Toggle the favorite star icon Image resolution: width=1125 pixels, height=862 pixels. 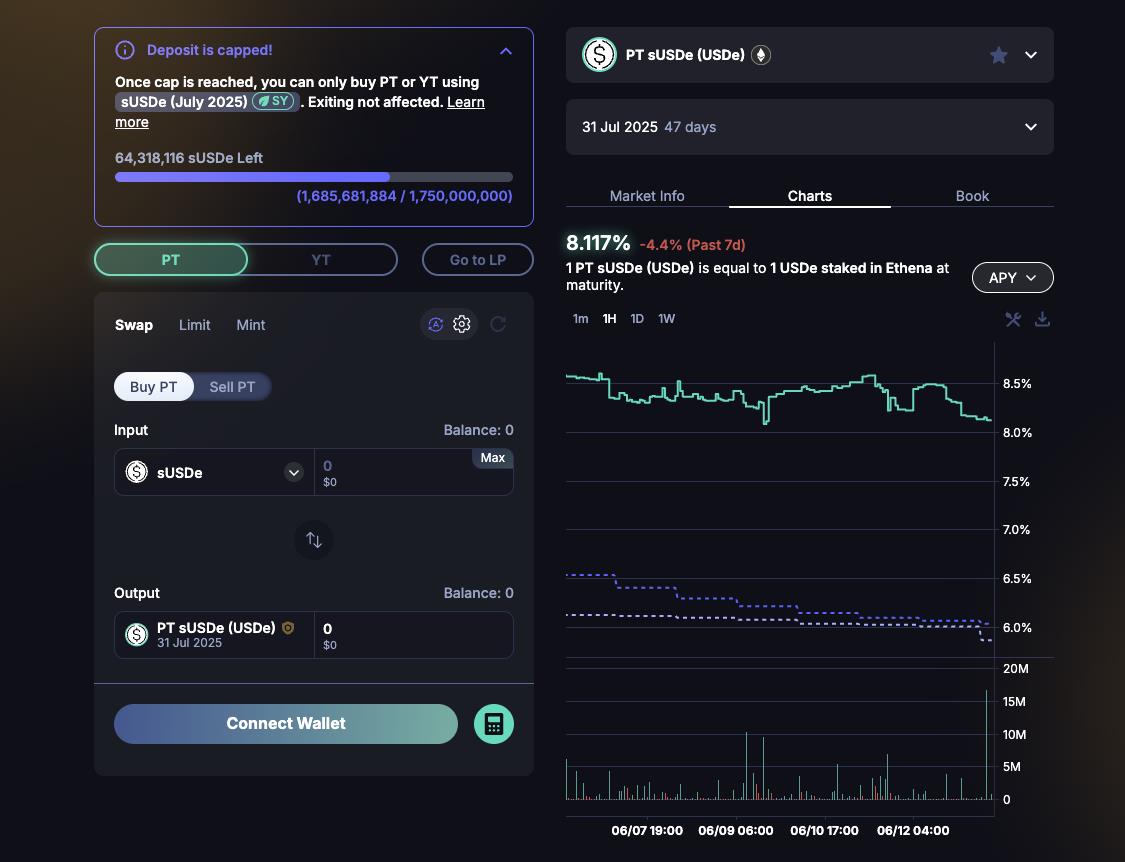tap(998, 55)
